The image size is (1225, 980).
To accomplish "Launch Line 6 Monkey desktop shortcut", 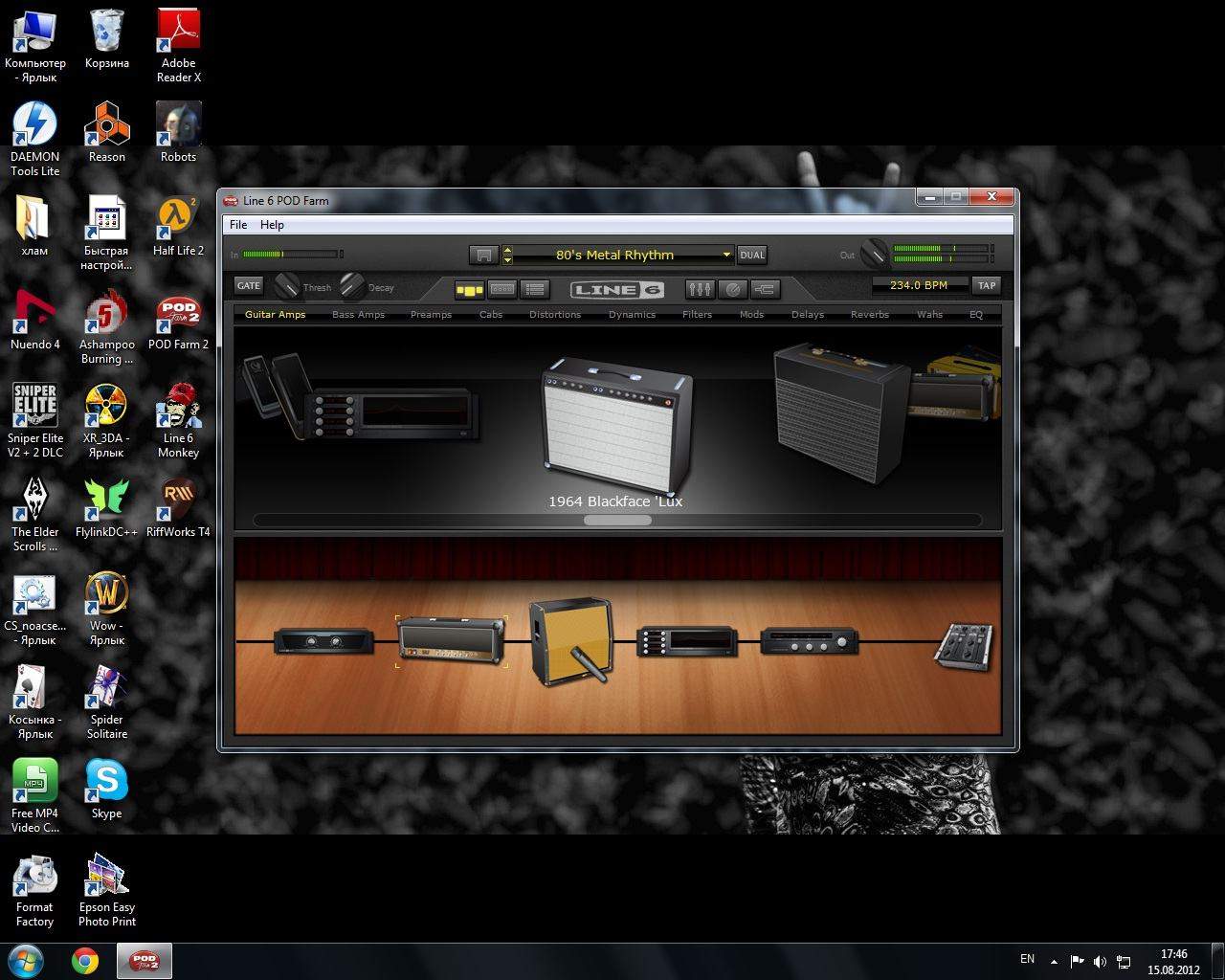I will tap(178, 419).
